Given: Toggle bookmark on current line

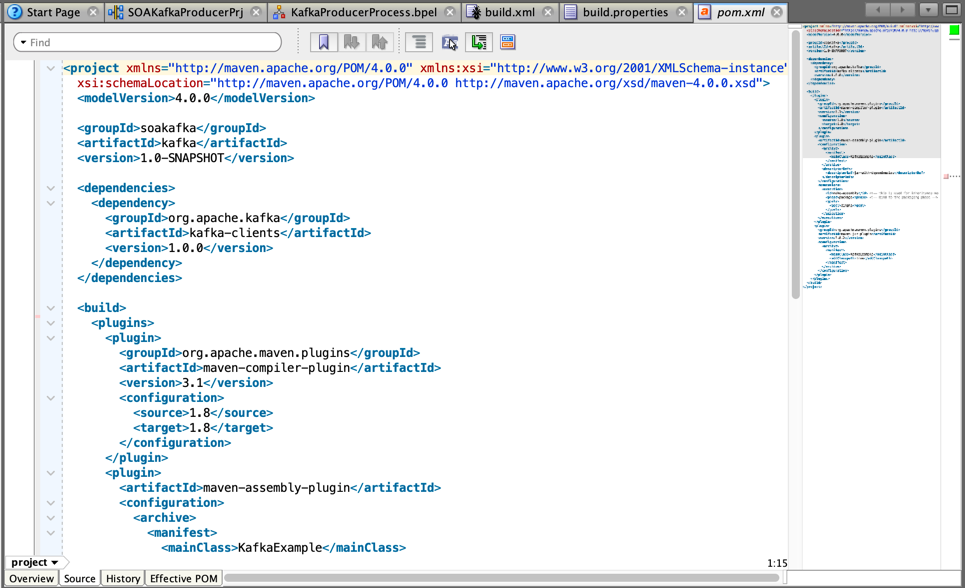Looking at the screenshot, I should (x=324, y=42).
